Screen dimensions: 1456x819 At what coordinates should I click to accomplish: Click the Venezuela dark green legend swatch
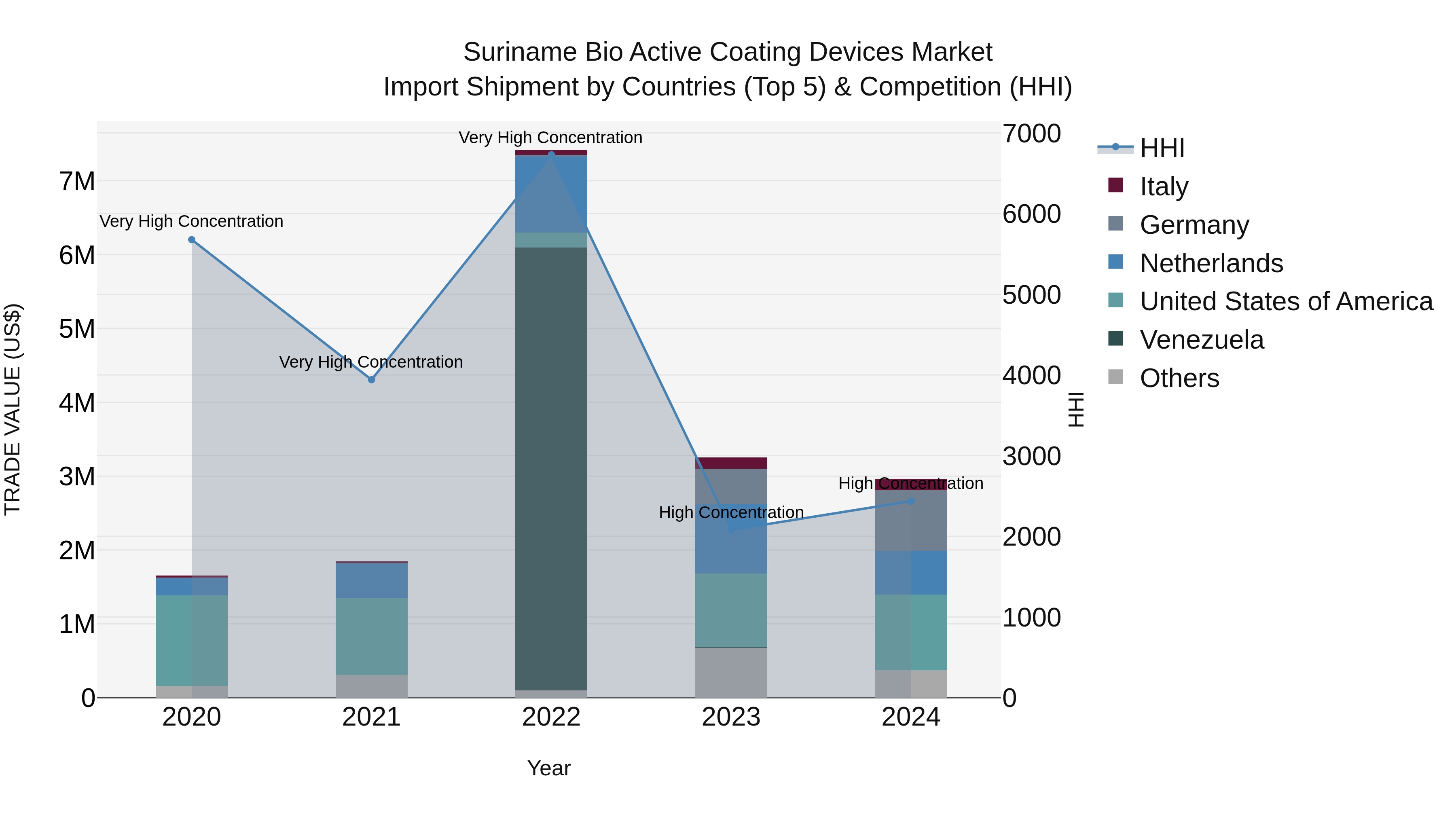click(1116, 339)
